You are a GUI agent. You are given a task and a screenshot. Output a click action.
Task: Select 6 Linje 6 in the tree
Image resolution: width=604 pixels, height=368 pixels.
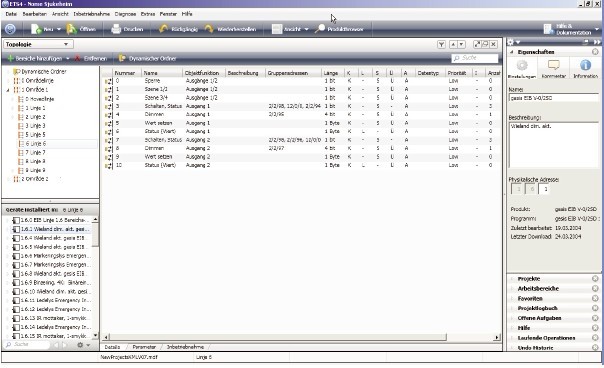(x=32, y=144)
